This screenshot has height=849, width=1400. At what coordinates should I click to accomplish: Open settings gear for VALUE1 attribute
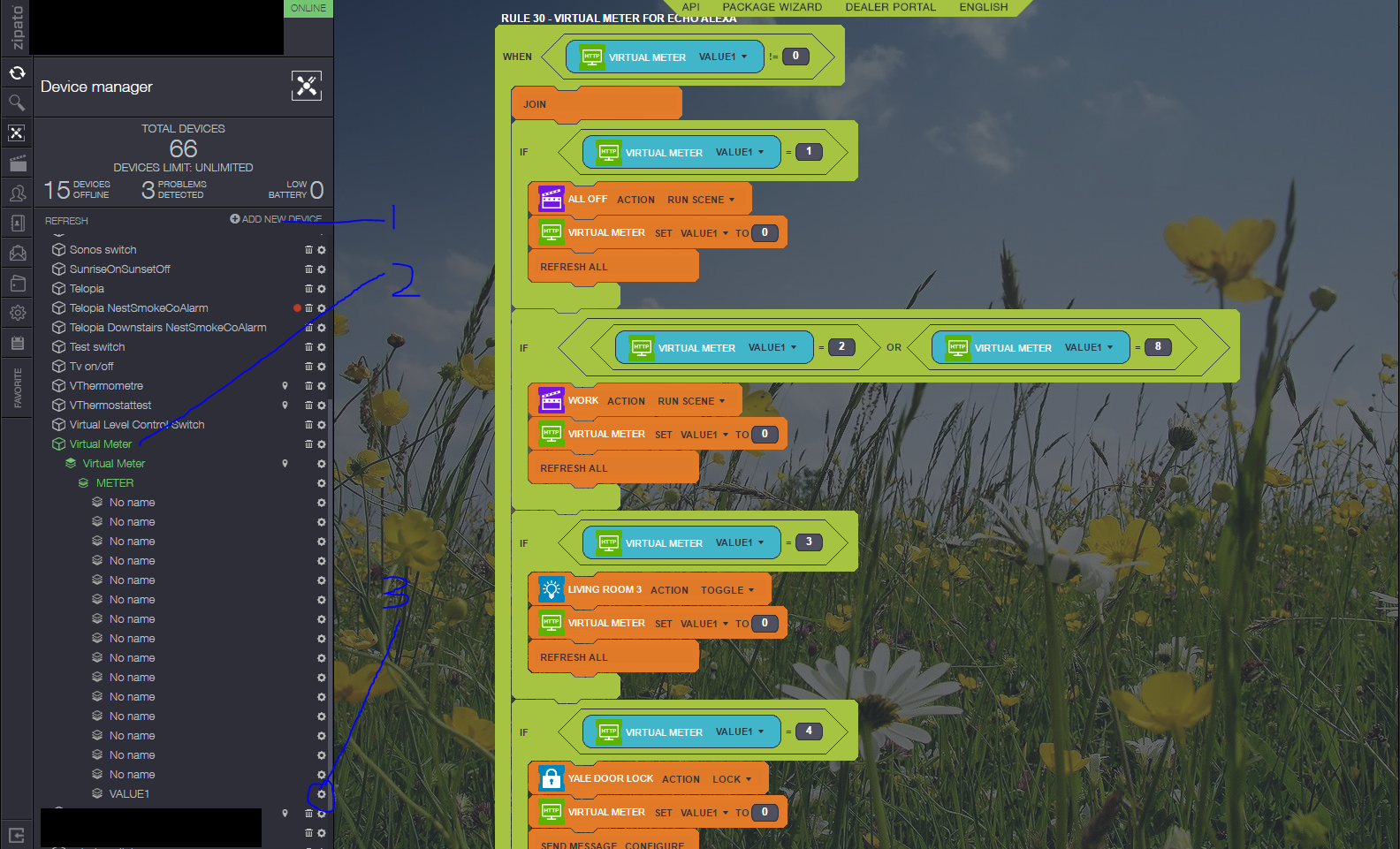(322, 794)
